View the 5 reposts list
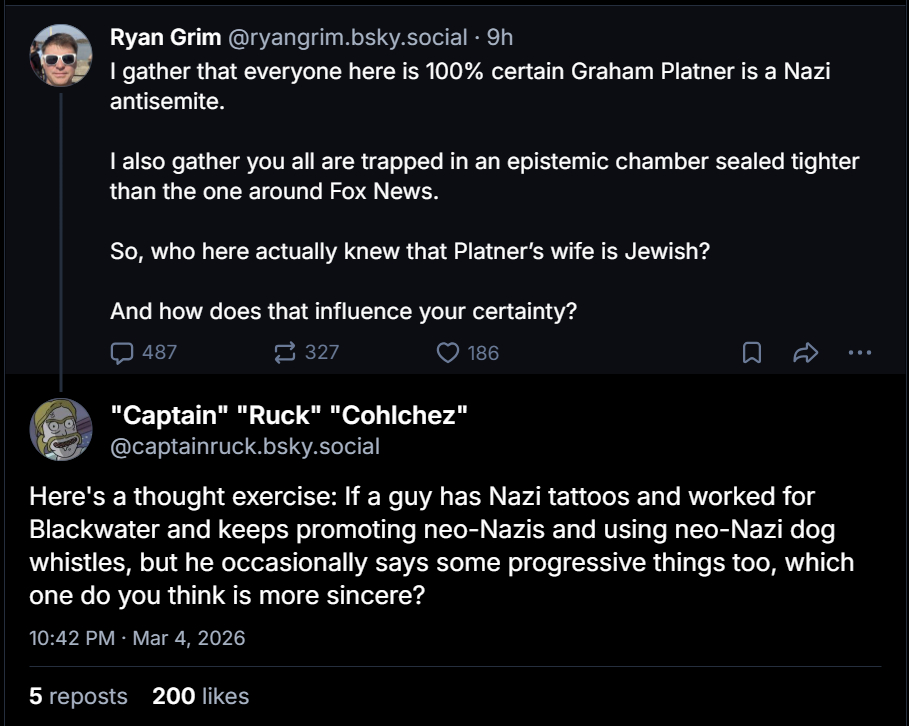The height and width of the screenshot is (726, 909). [x=78, y=696]
